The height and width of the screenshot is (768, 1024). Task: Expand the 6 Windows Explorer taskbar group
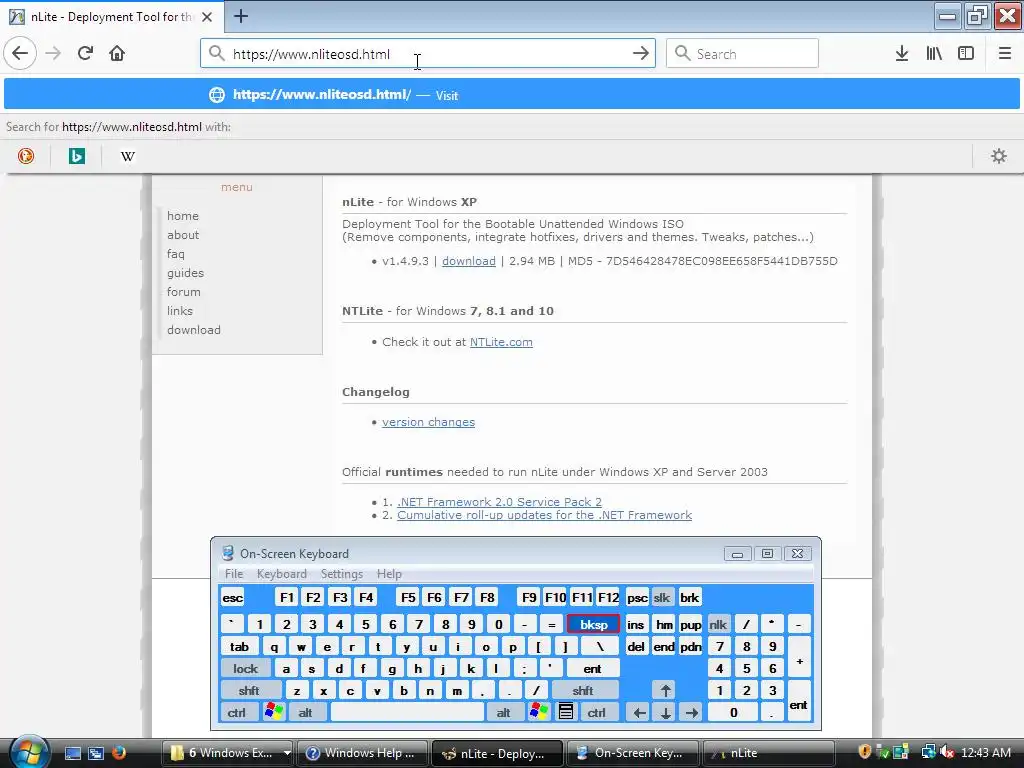pyautogui.click(x=227, y=753)
